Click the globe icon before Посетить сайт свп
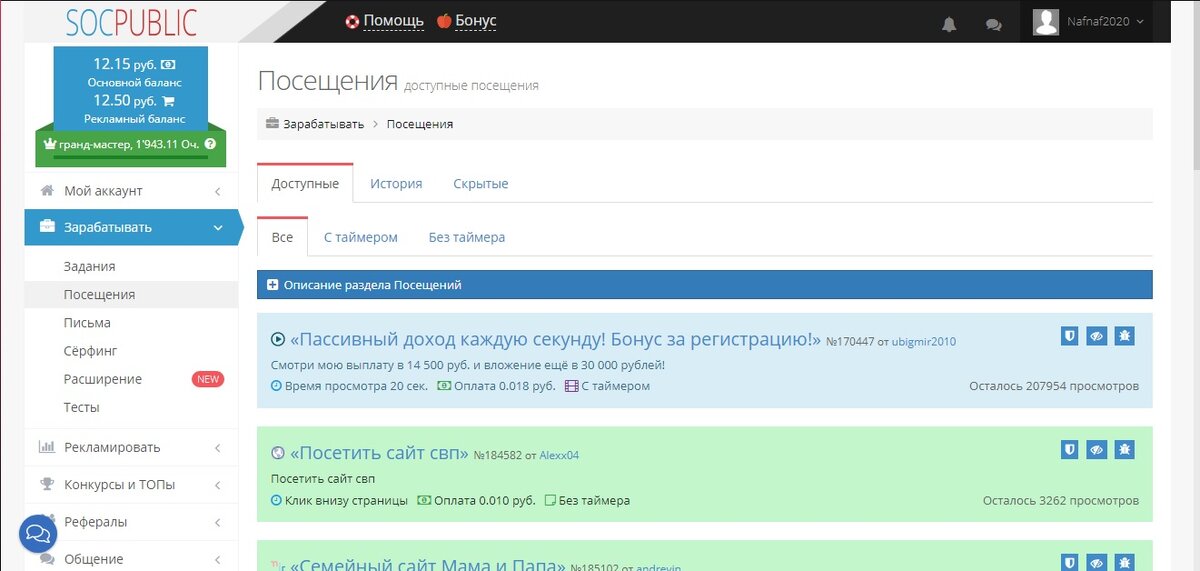 tap(278, 454)
